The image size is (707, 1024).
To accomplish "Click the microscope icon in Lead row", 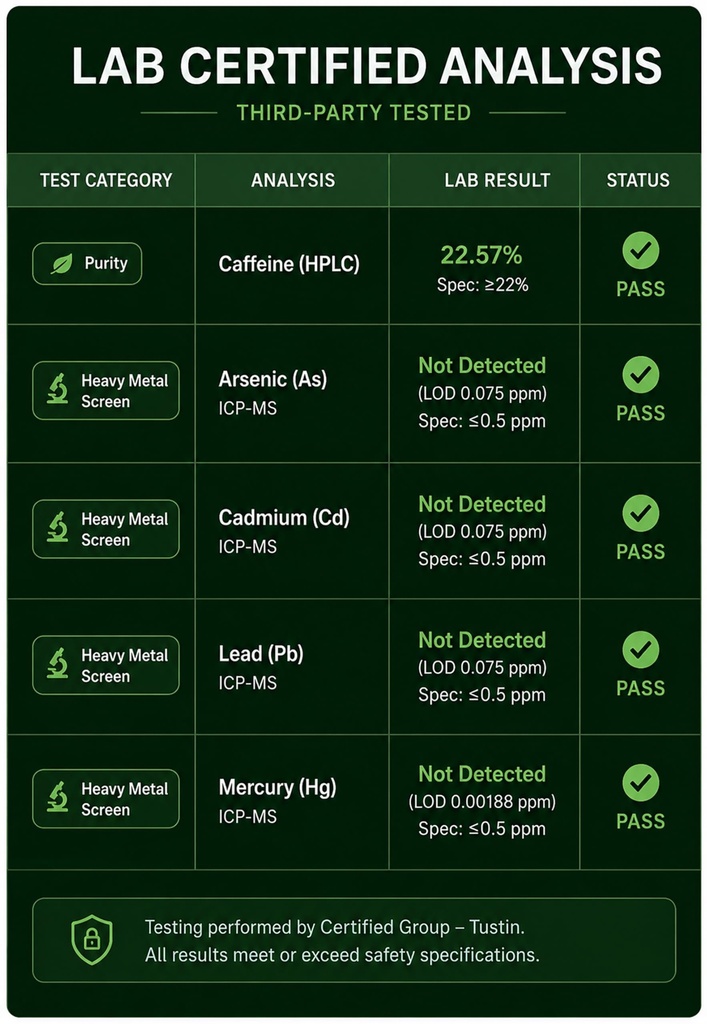I will pos(58,663).
